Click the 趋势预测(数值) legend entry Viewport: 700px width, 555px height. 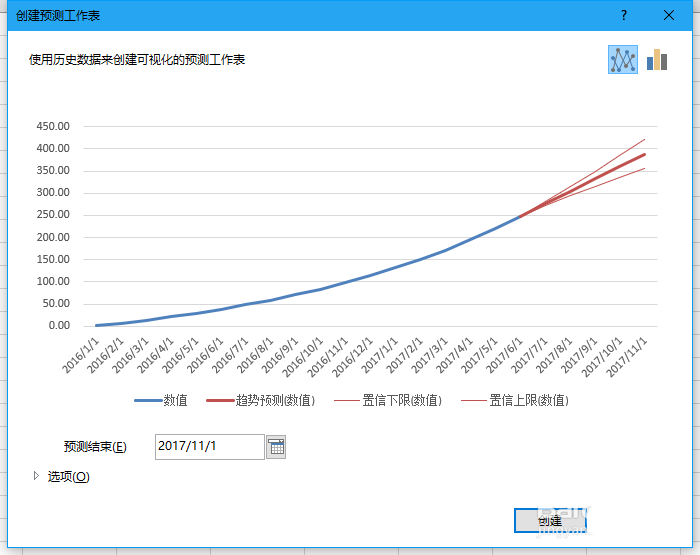tap(261, 401)
